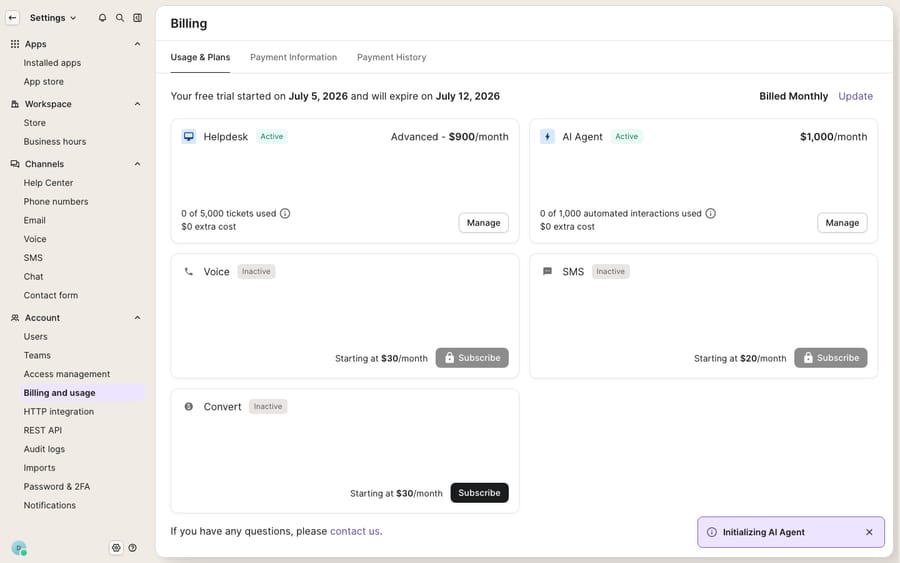Image resolution: width=900 pixels, height=563 pixels.
Task: Click the search magnifier icon
Action: click(120, 18)
